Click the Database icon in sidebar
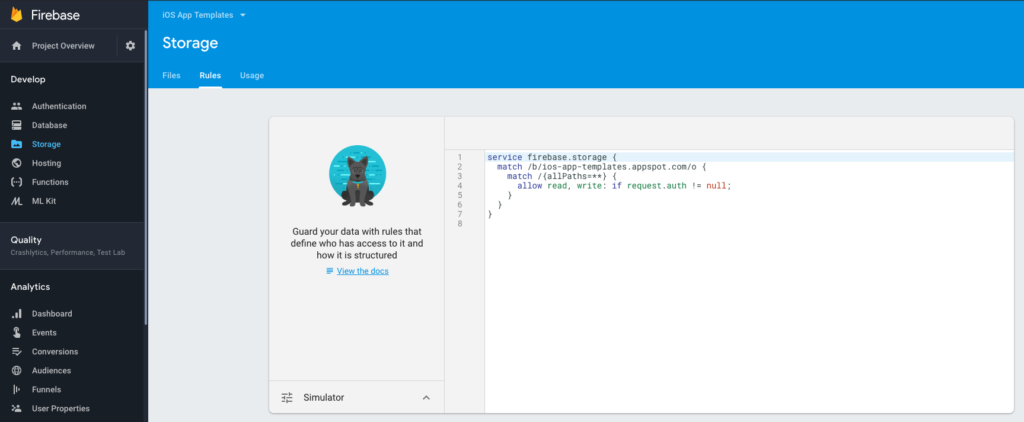The height and width of the screenshot is (422, 1024). [x=16, y=125]
